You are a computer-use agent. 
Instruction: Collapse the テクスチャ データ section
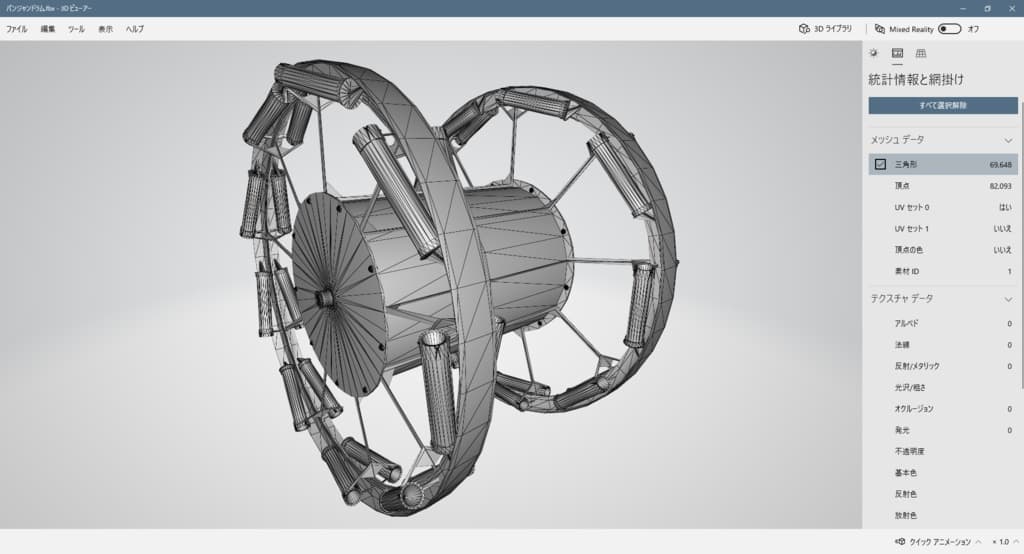pyautogui.click(x=1008, y=299)
